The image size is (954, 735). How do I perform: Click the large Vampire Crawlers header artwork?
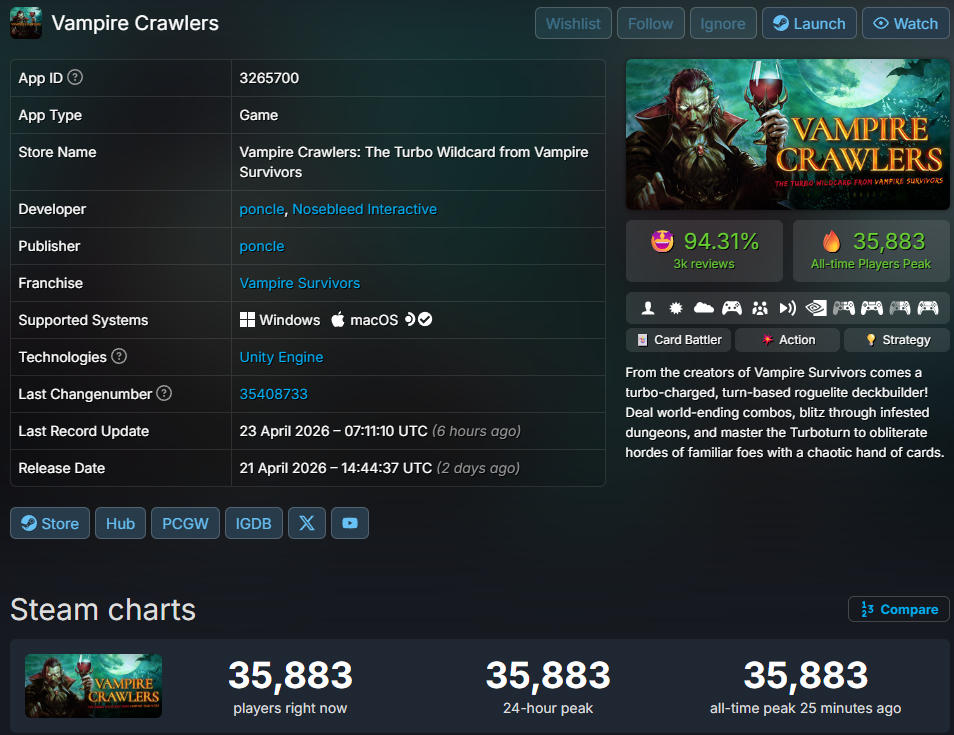click(787, 134)
